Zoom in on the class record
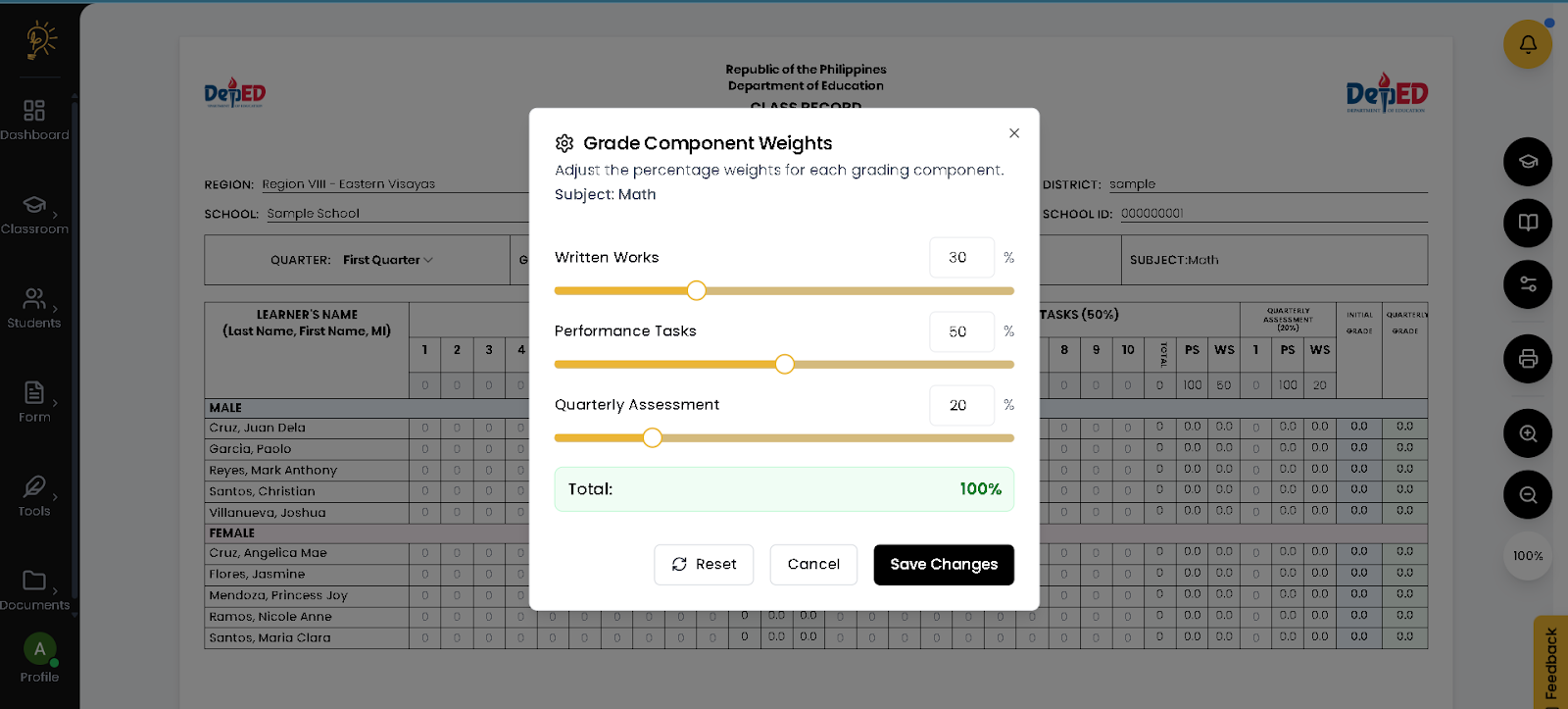This screenshot has width=1568, height=709. 1527,433
